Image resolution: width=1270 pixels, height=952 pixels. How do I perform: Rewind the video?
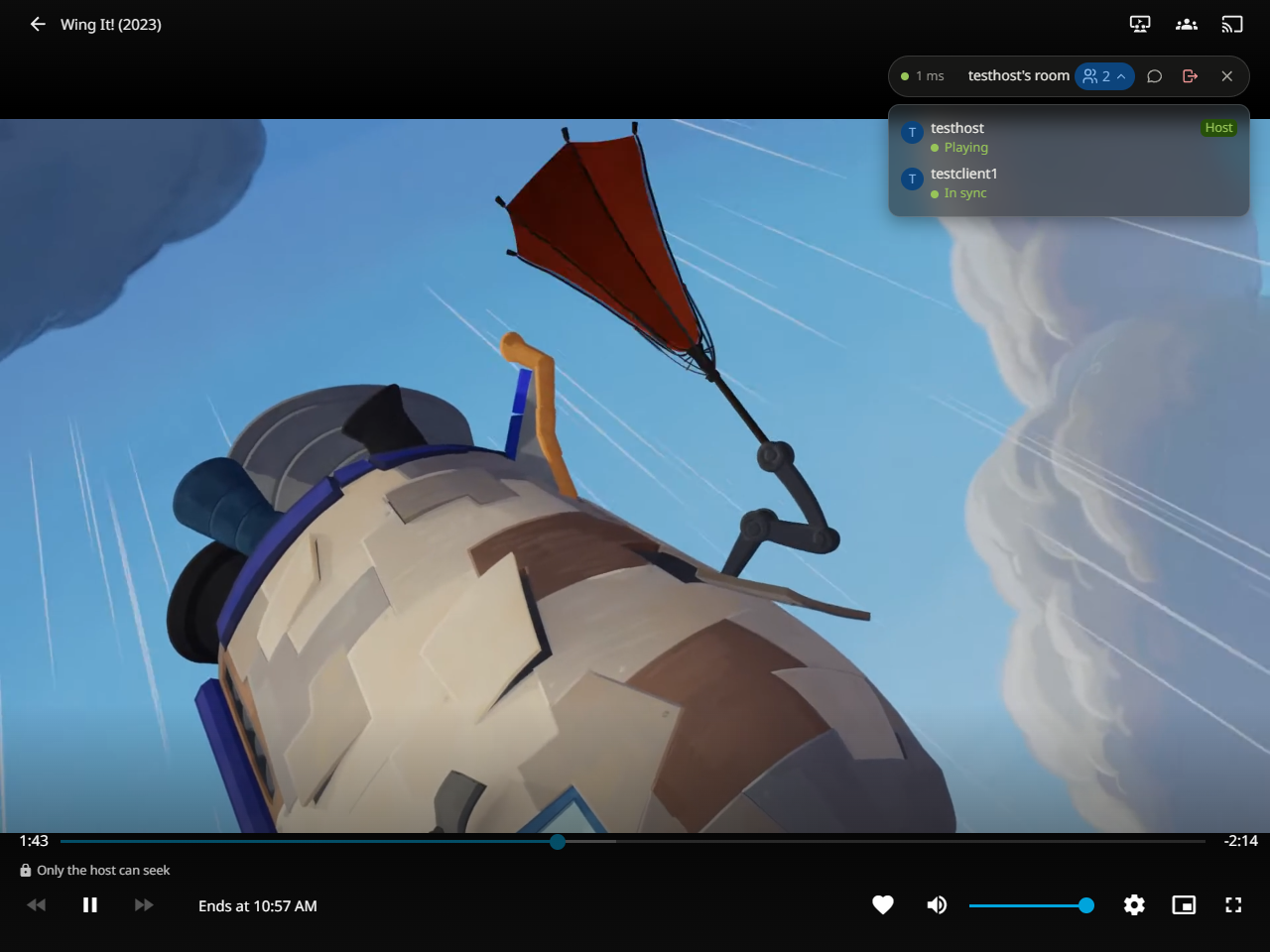coord(36,904)
